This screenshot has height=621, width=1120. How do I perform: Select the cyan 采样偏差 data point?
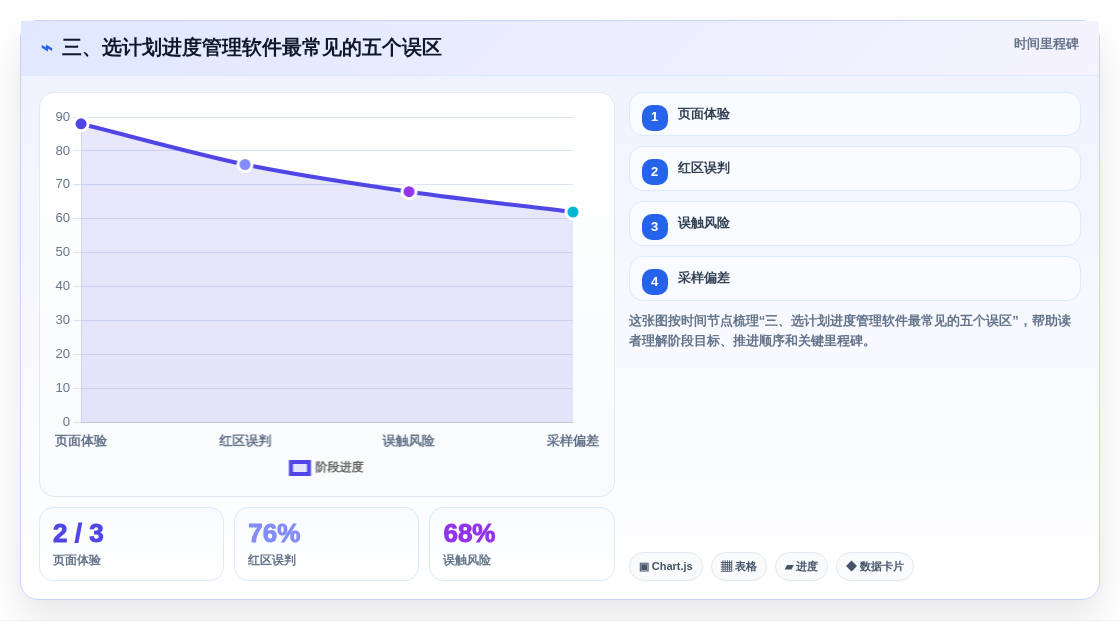pos(573,212)
